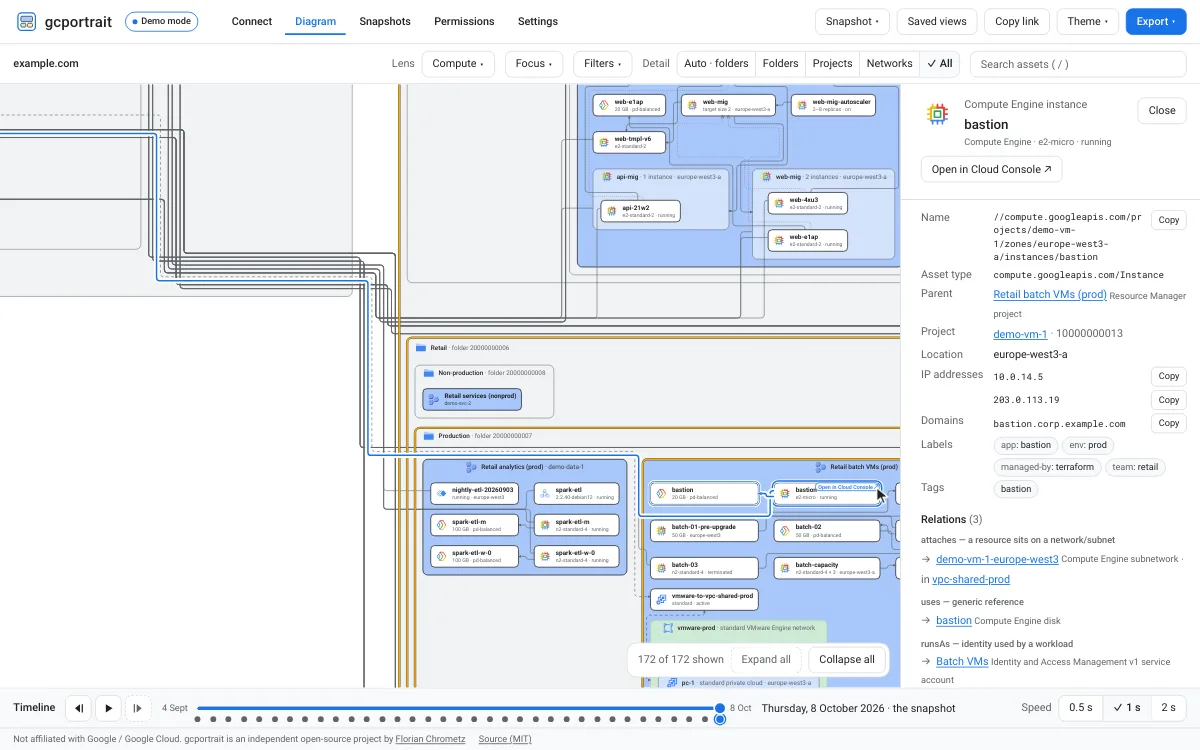
Task: Close the bastion details panel
Action: pos(1162,111)
